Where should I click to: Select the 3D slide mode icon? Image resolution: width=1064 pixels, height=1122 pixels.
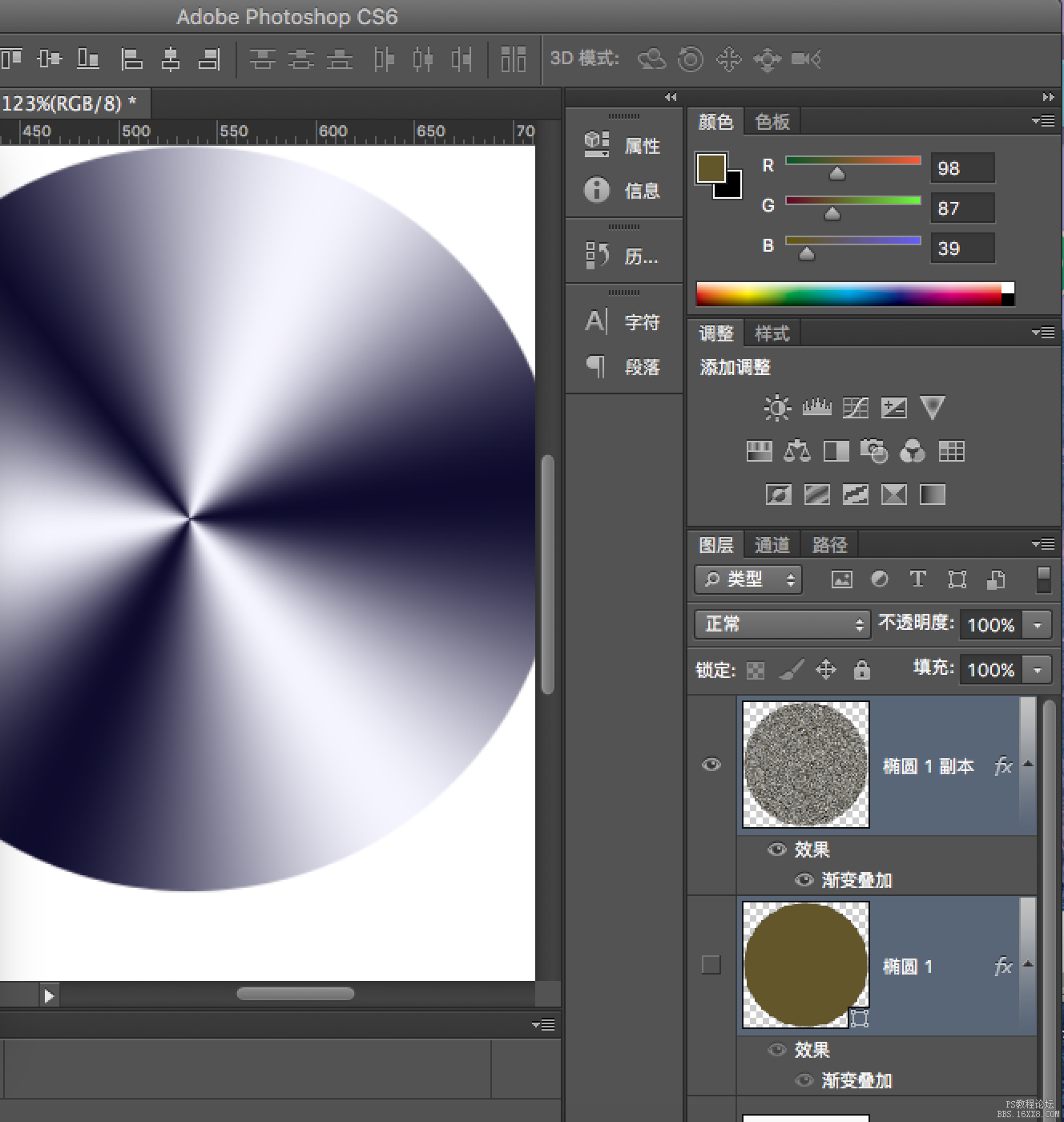768,59
